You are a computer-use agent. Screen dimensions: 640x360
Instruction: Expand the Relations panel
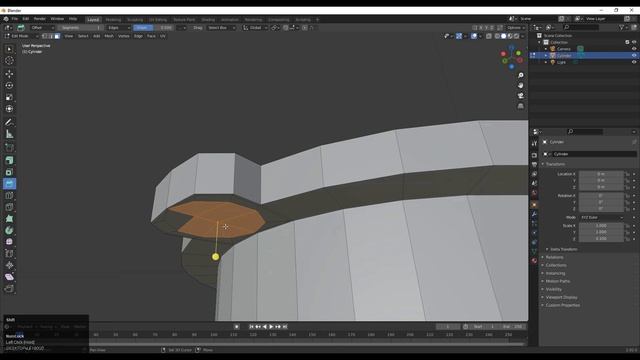point(554,257)
